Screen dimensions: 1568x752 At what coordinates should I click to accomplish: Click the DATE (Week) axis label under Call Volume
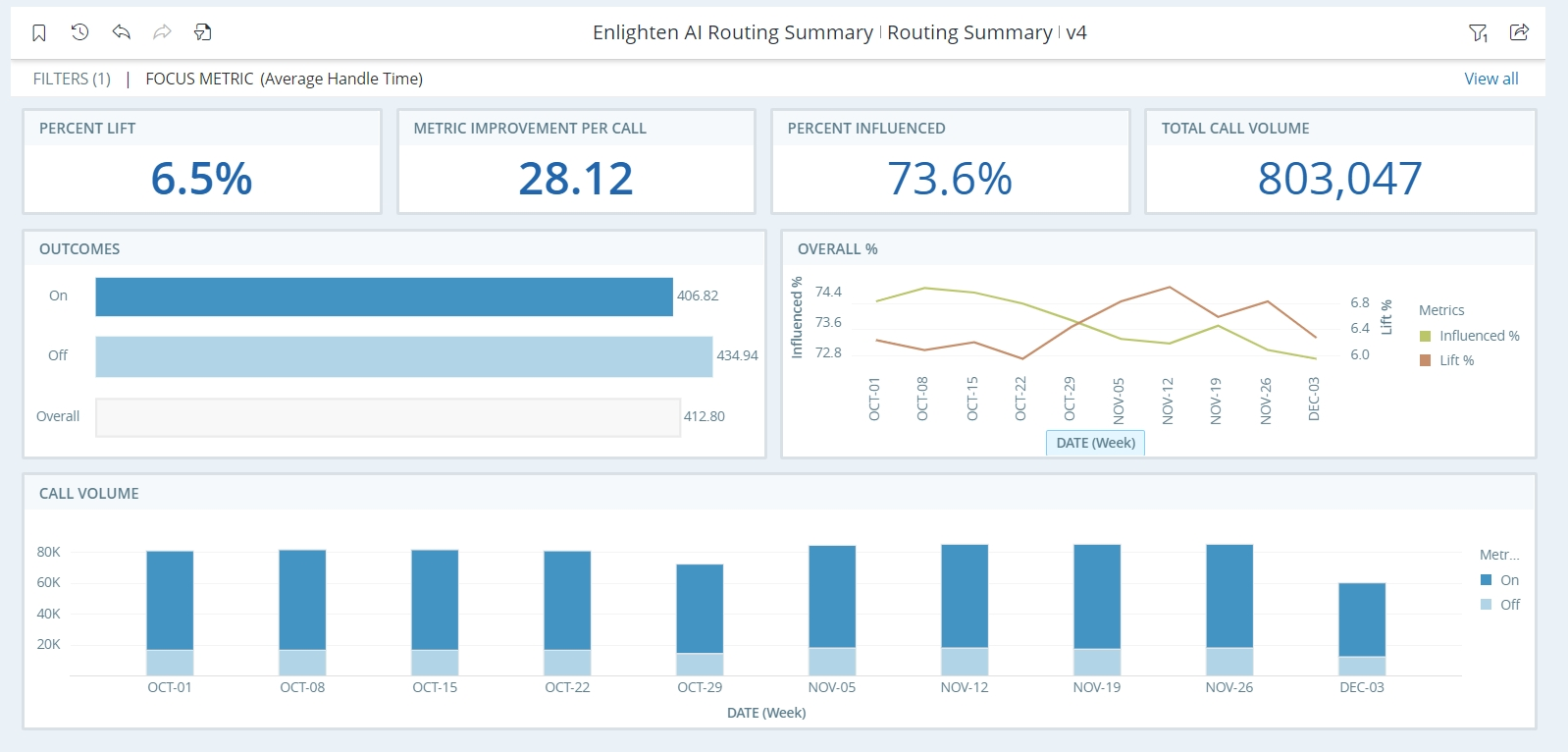pyautogui.click(x=766, y=713)
